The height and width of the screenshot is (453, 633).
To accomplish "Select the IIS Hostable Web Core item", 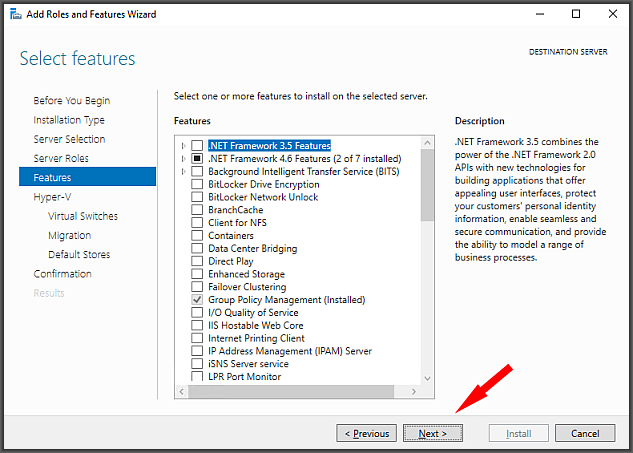I will coord(256,325).
